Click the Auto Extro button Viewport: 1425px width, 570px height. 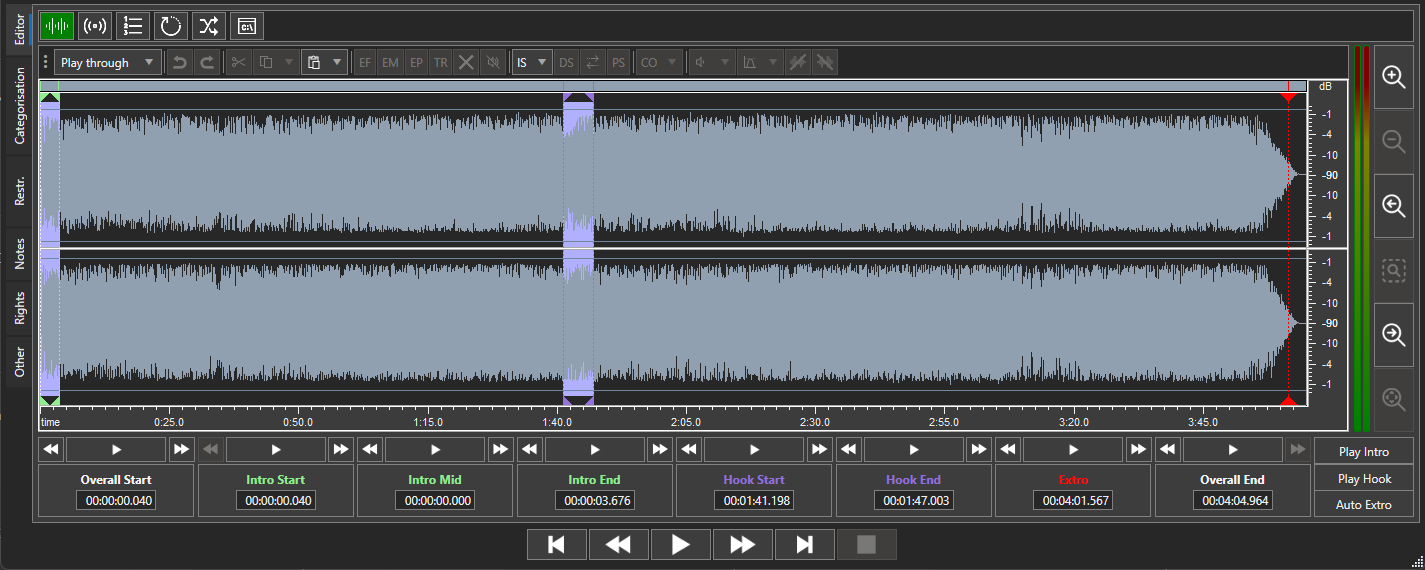coord(1364,504)
